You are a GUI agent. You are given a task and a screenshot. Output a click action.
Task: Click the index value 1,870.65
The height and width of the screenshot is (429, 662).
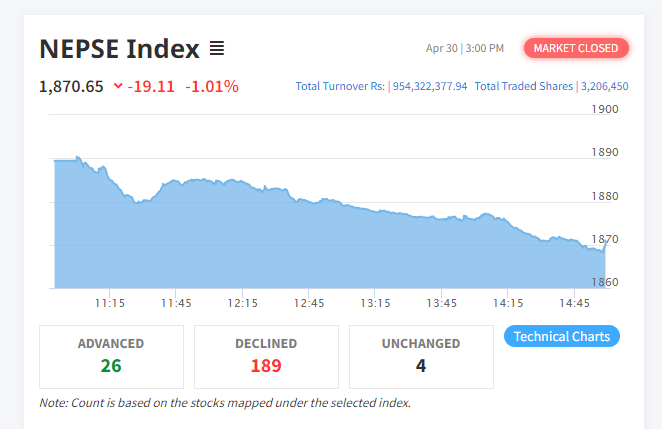coord(71,86)
